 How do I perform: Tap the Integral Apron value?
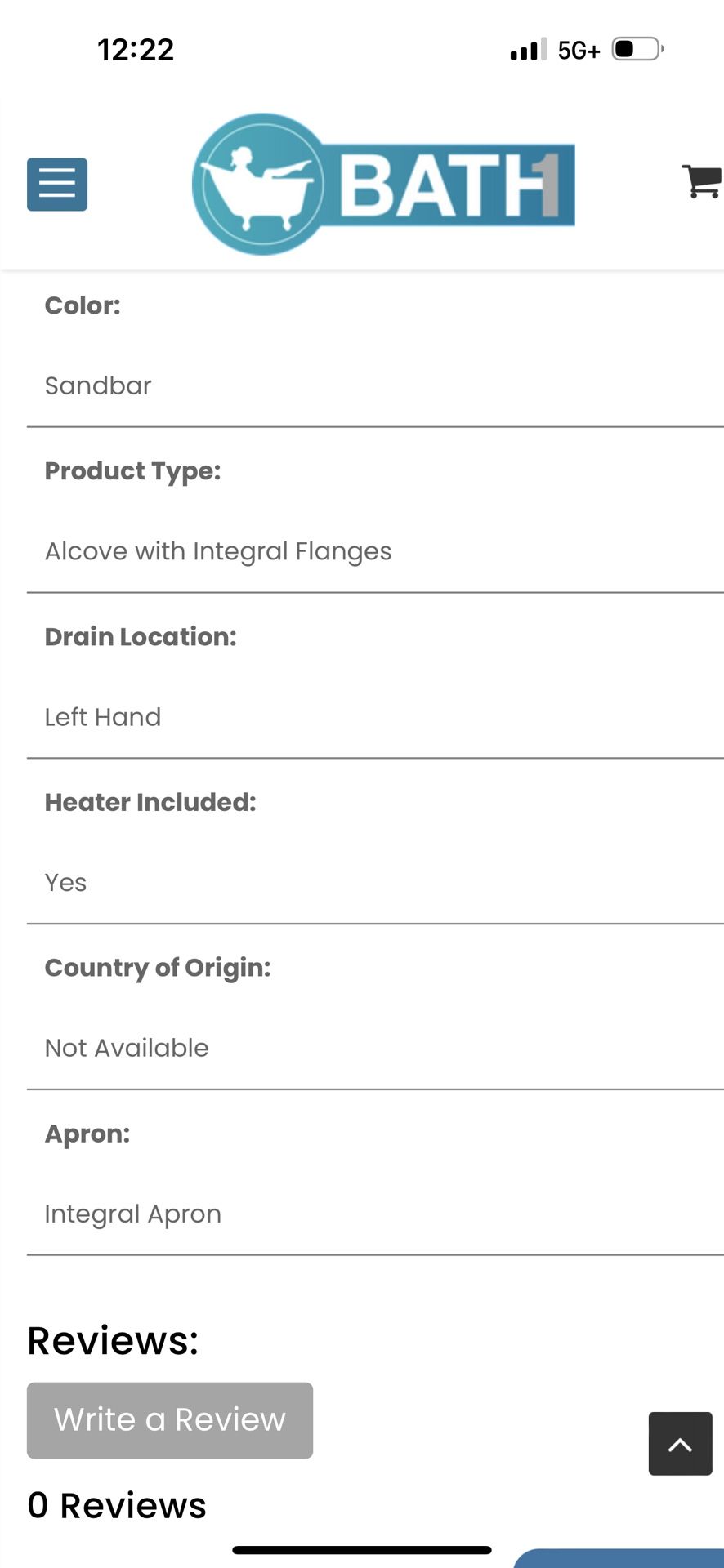(x=133, y=1214)
